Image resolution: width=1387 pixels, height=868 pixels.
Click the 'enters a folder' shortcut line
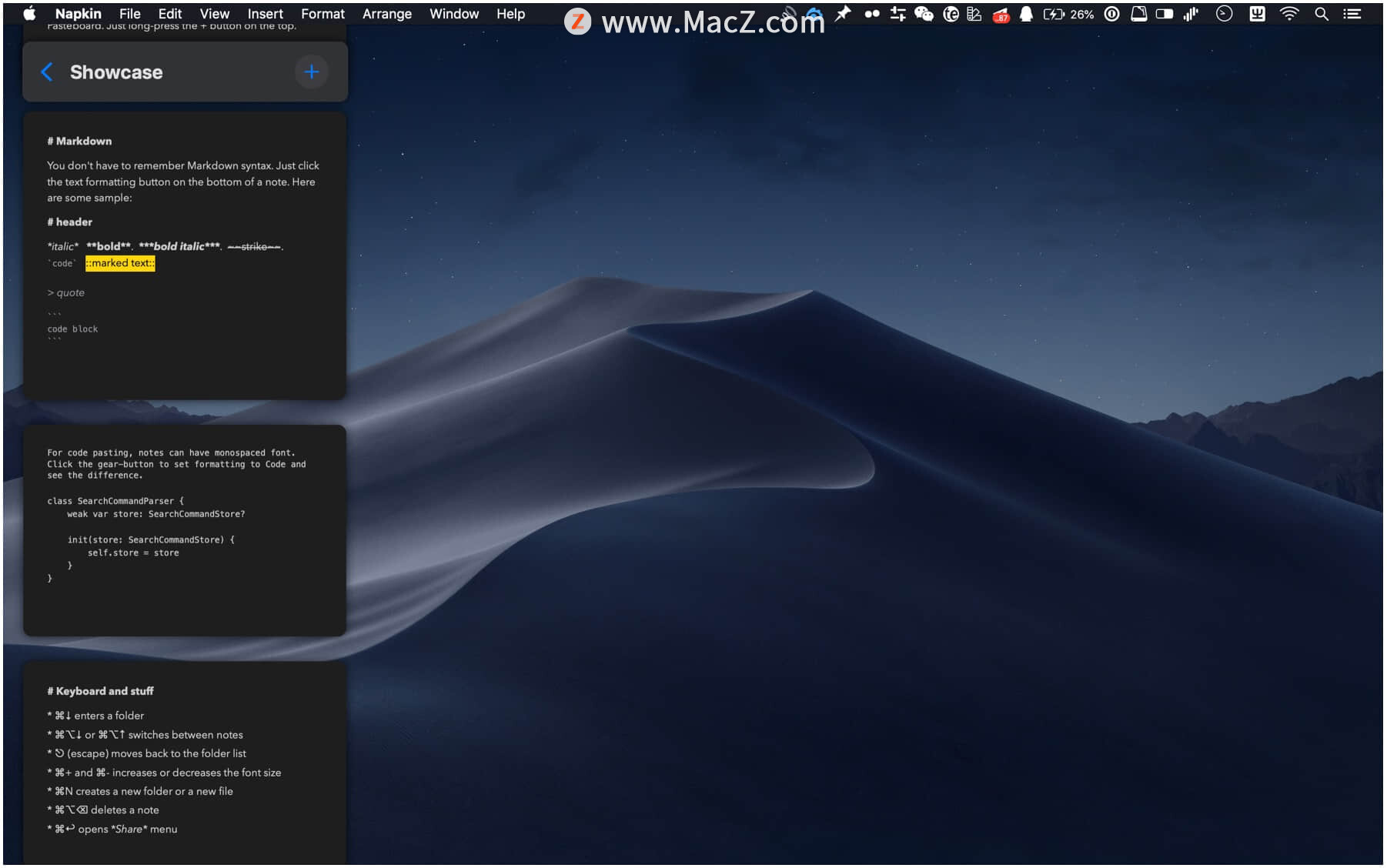tap(95, 716)
